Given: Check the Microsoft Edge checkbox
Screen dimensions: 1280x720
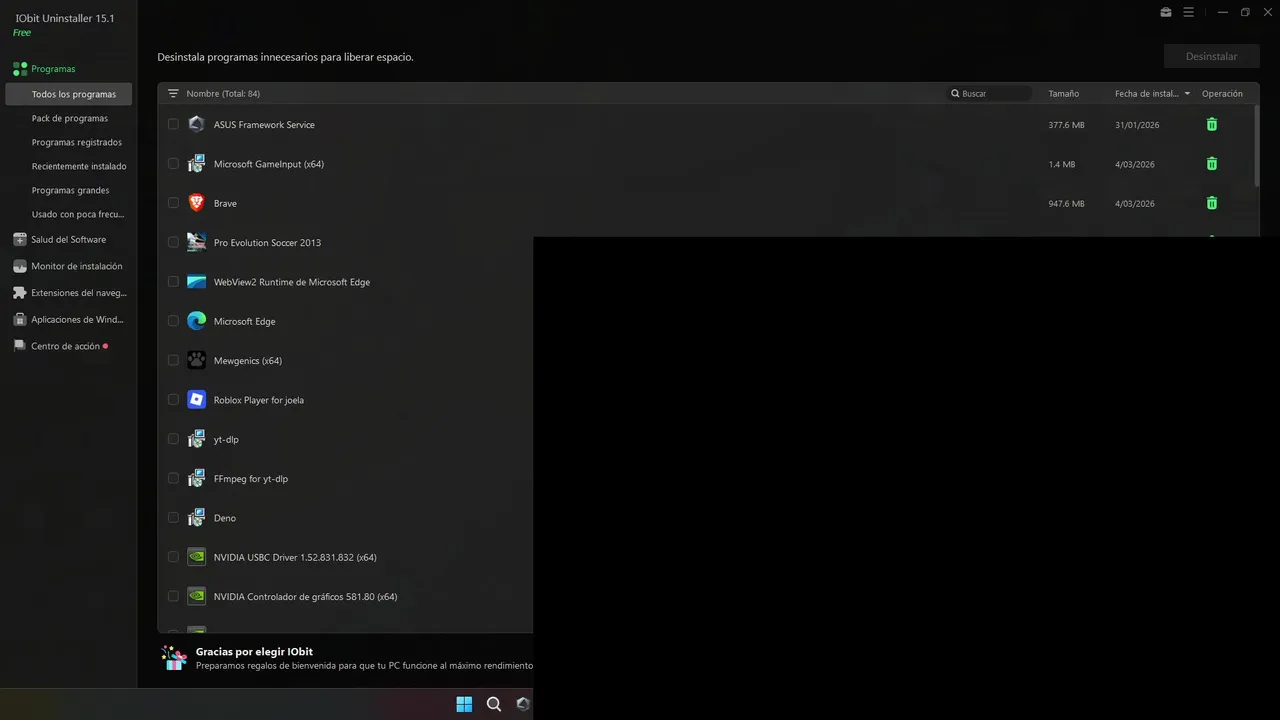Looking at the screenshot, I should (173, 321).
